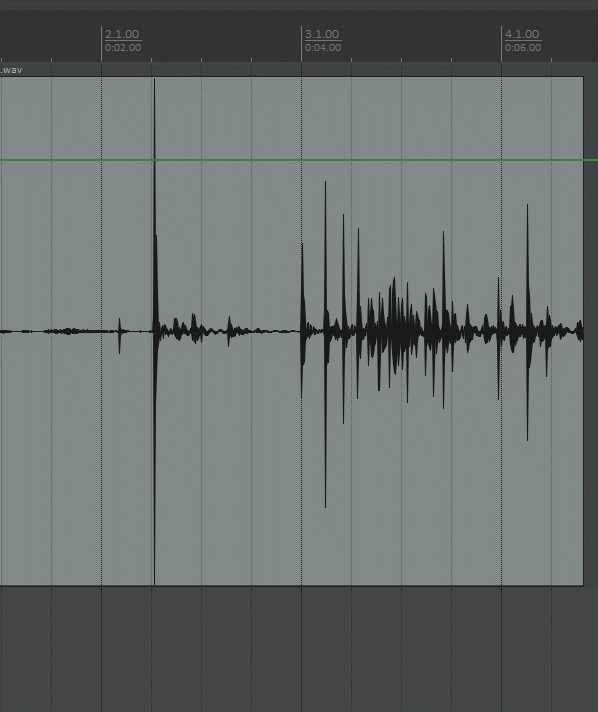The image size is (598, 712).
Task: Click the transient spike on the 3.1.00 gridline
Action: [302, 321]
